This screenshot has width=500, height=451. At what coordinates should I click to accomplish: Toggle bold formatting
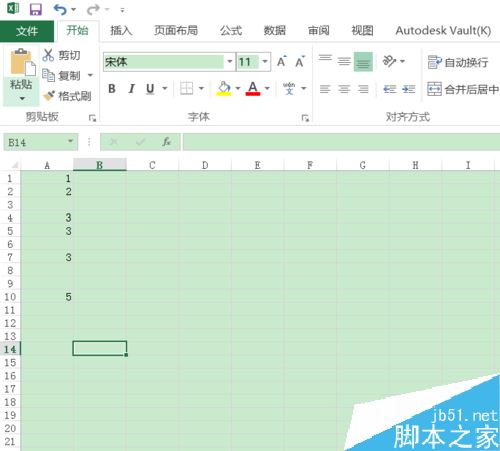(x=112, y=89)
